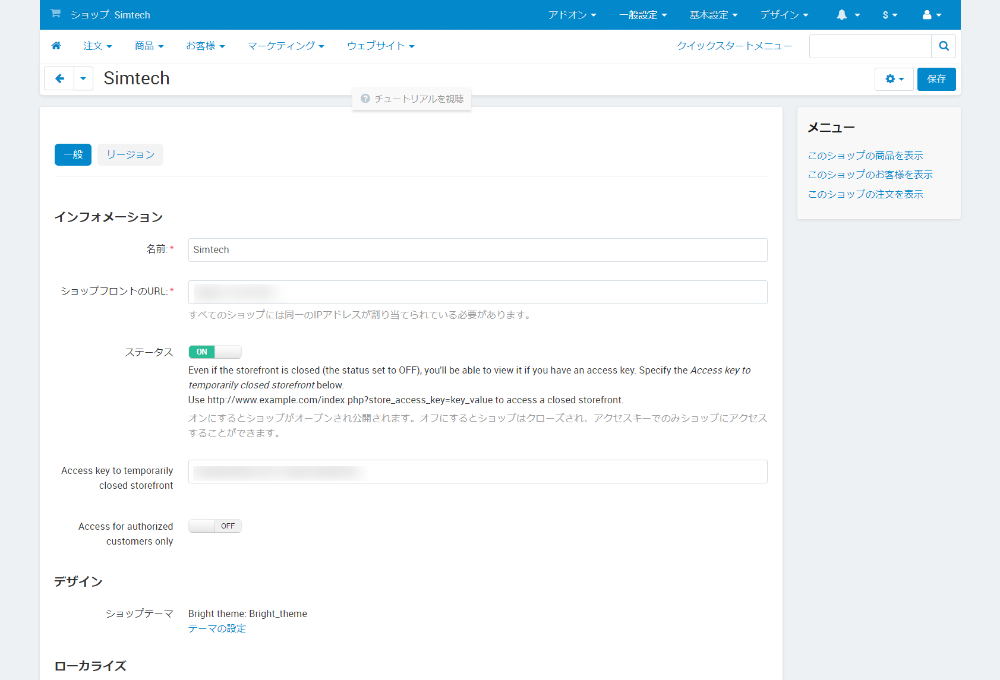This screenshot has width=1000, height=680.
Task: Toggle the ステータス ON switch
Action: pyautogui.click(x=215, y=352)
